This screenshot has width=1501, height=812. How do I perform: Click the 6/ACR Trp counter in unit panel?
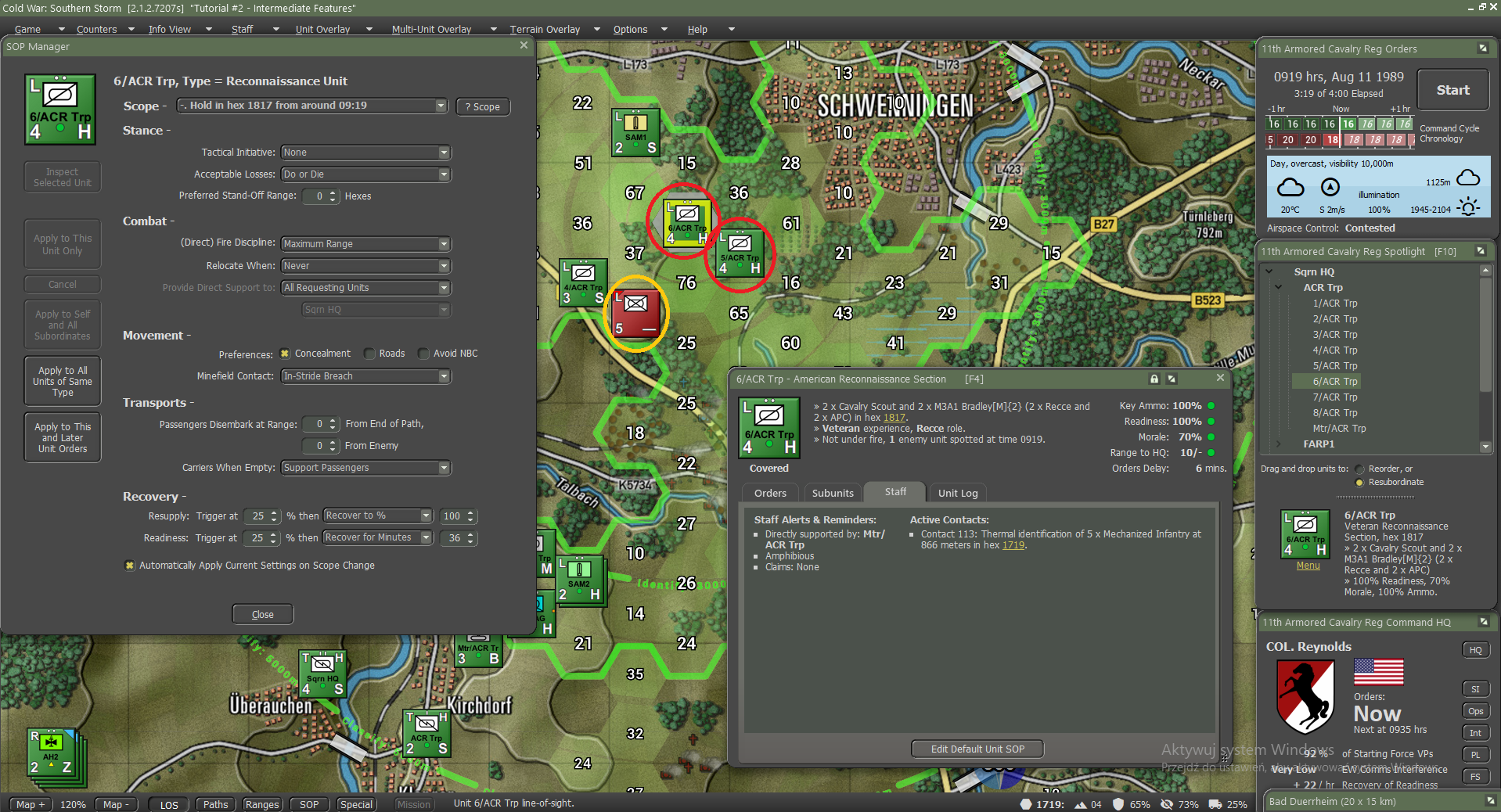(769, 428)
